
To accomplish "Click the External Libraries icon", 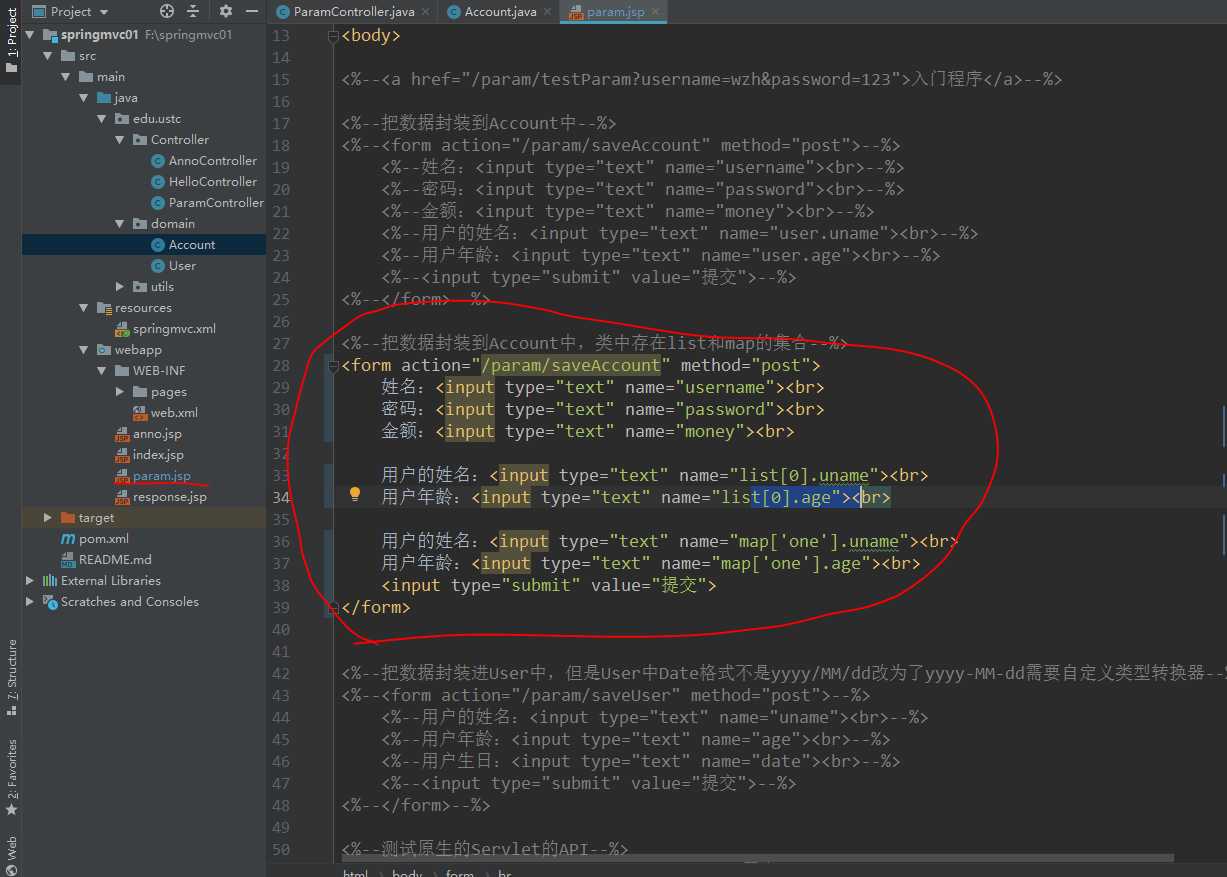I will click(49, 581).
